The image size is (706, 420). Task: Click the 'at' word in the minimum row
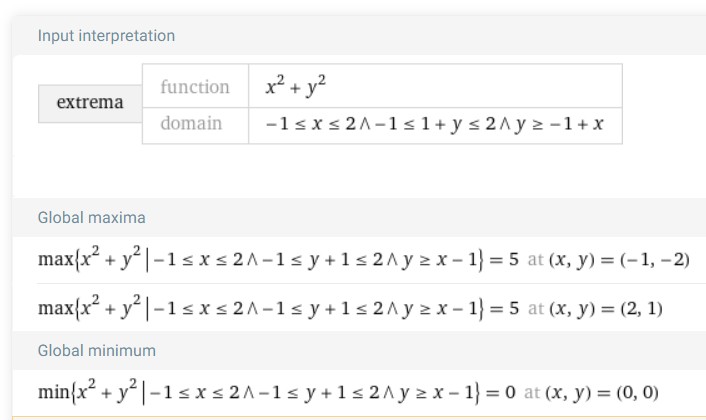[x=532, y=393]
